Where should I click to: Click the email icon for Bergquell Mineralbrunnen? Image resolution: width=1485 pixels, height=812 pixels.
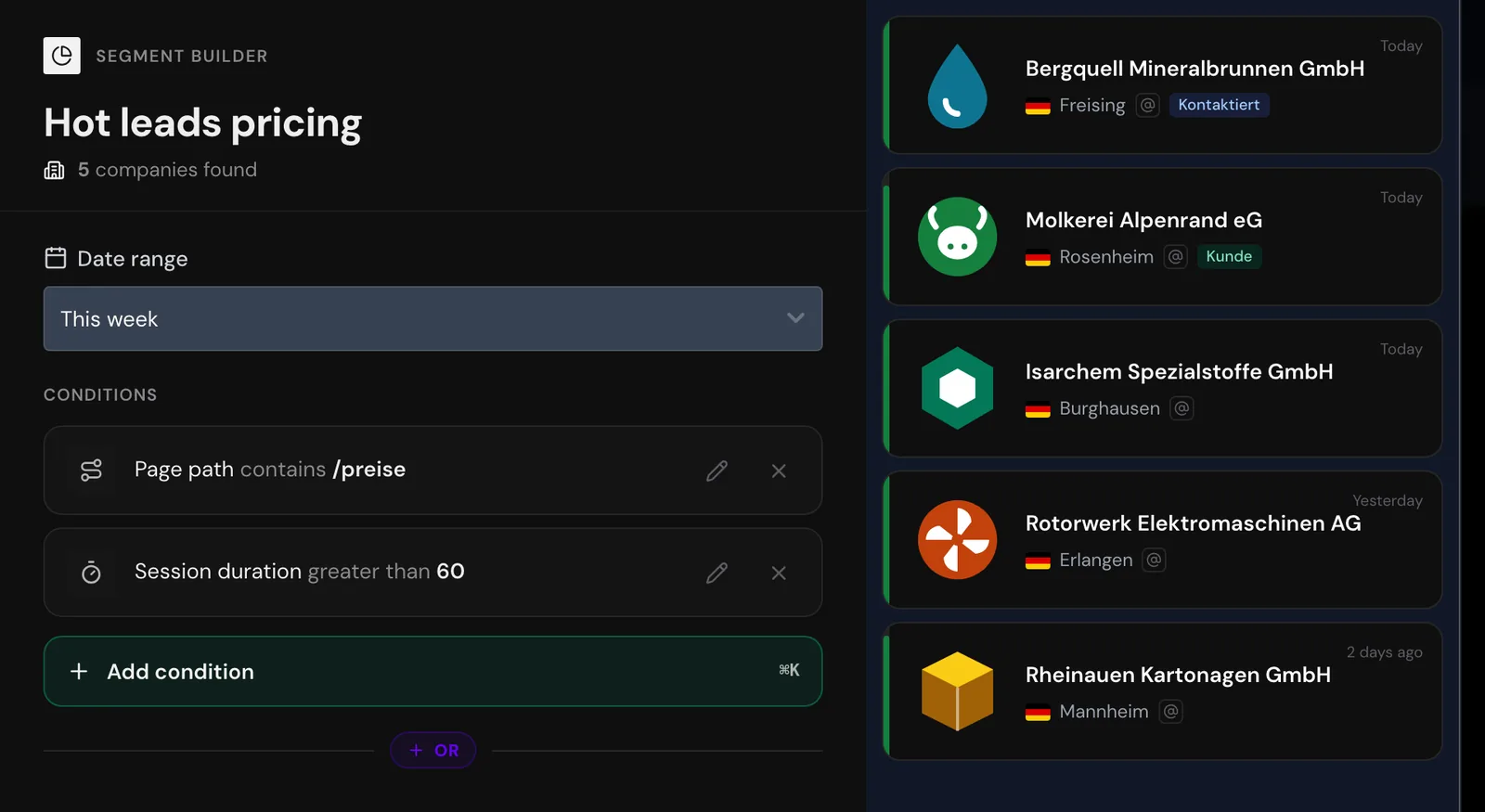coord(1148,105)
